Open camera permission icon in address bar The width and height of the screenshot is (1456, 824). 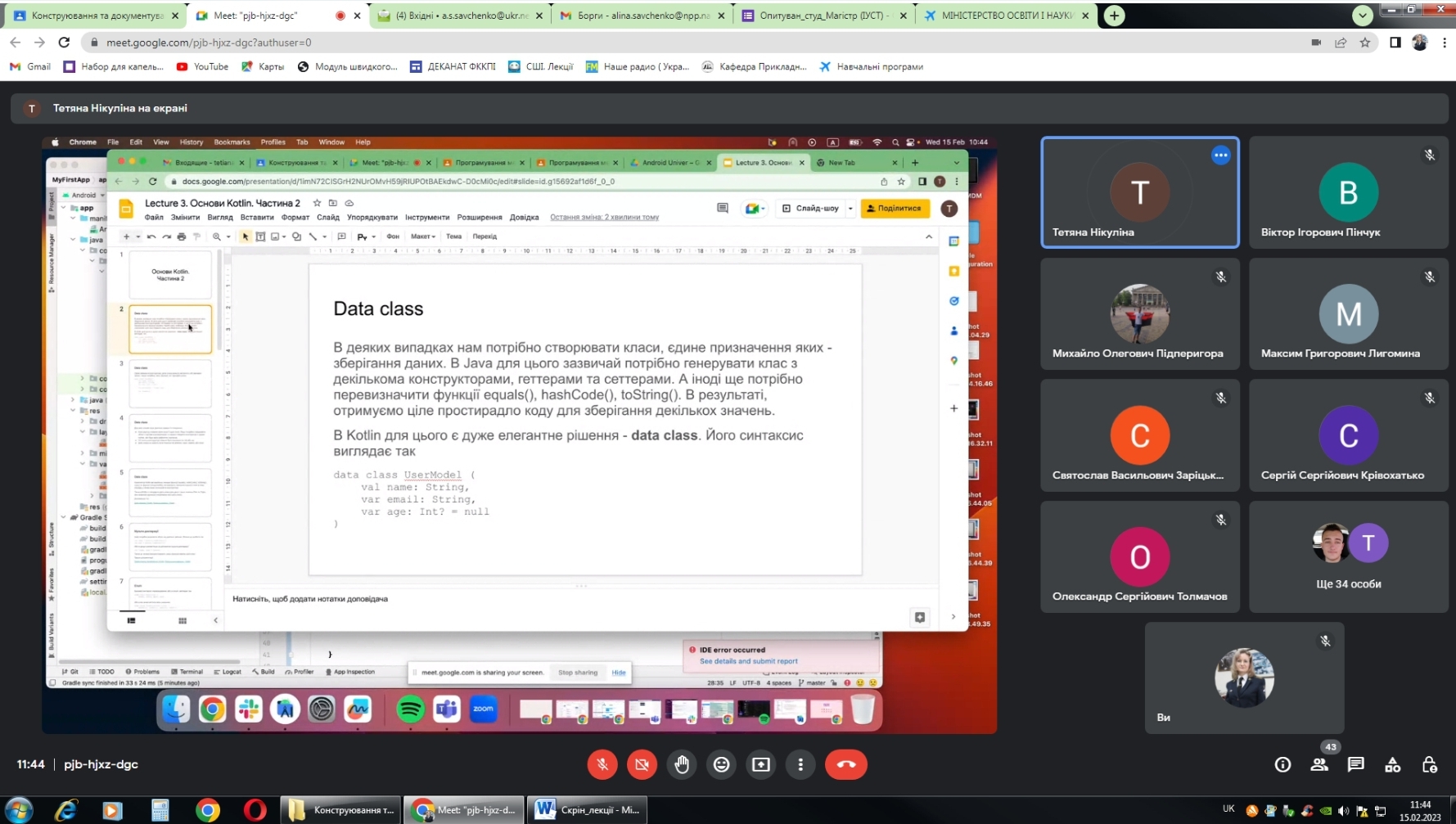point(1316,43)
